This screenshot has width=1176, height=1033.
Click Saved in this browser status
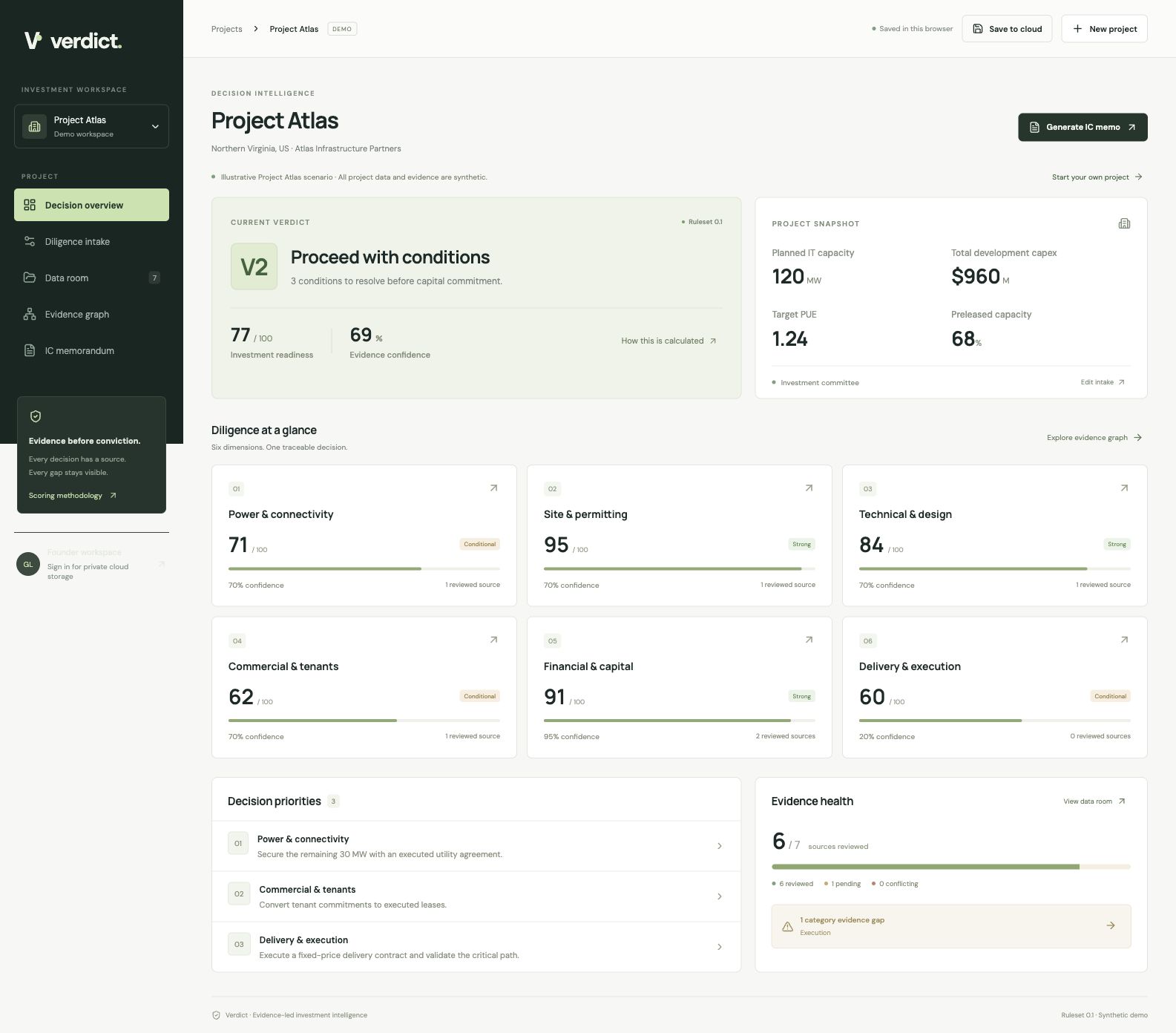point(912,29)
